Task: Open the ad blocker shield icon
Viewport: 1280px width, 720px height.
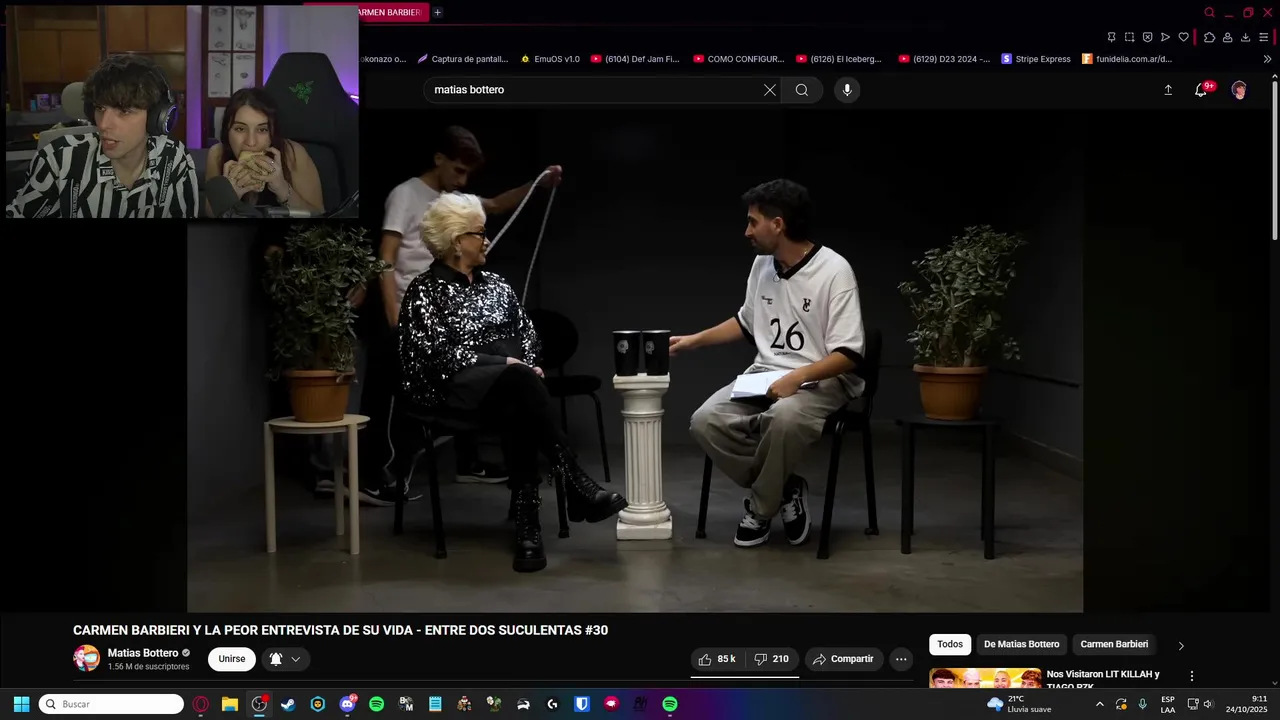Action: [1147, 37]
